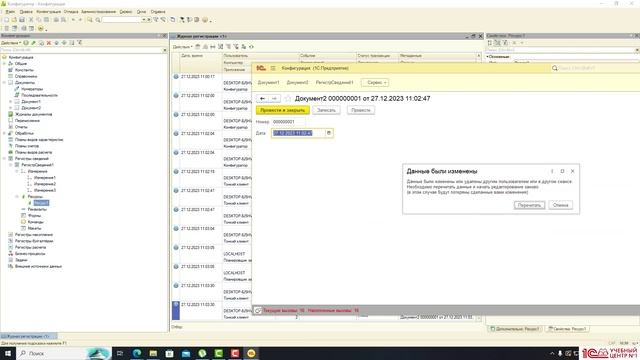640x360 pixels.
Task: Click the Move down arrow in the Configuration panel toolbar
Action: coord(64,43)
